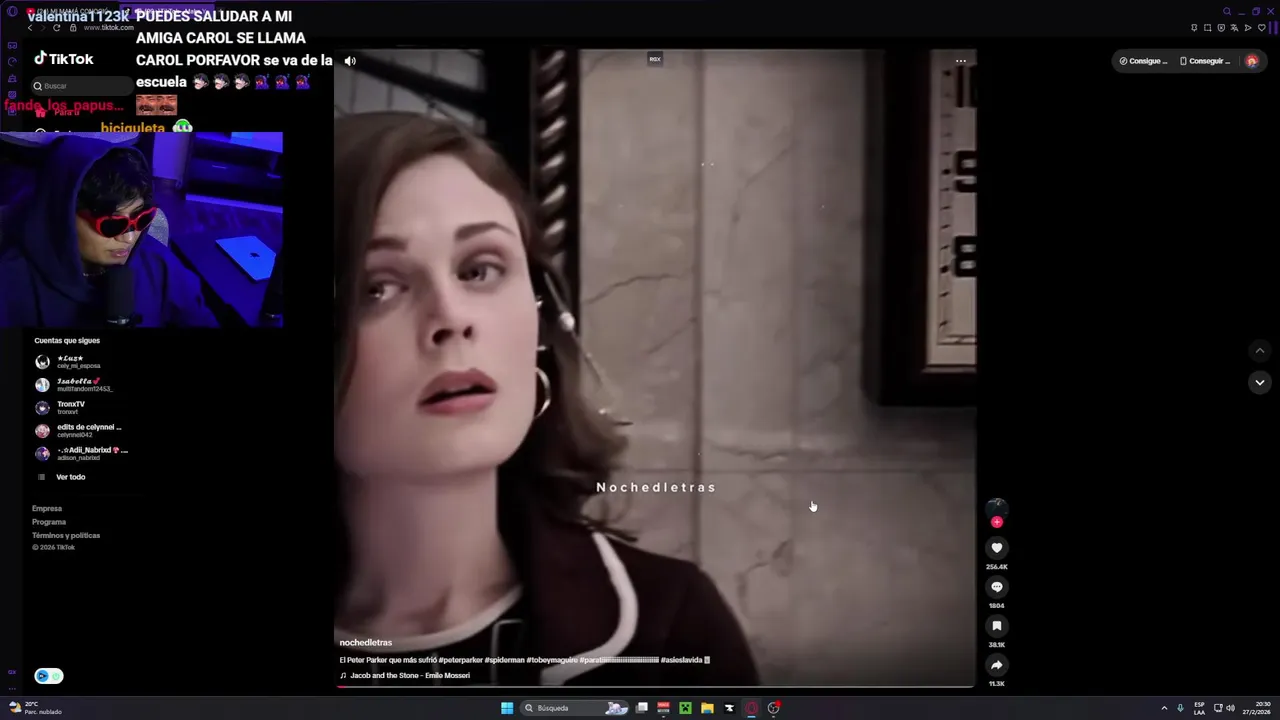Open followed account cely_mi_esposa
Screen dimensions: 1280x720
(x=78, y=362)
